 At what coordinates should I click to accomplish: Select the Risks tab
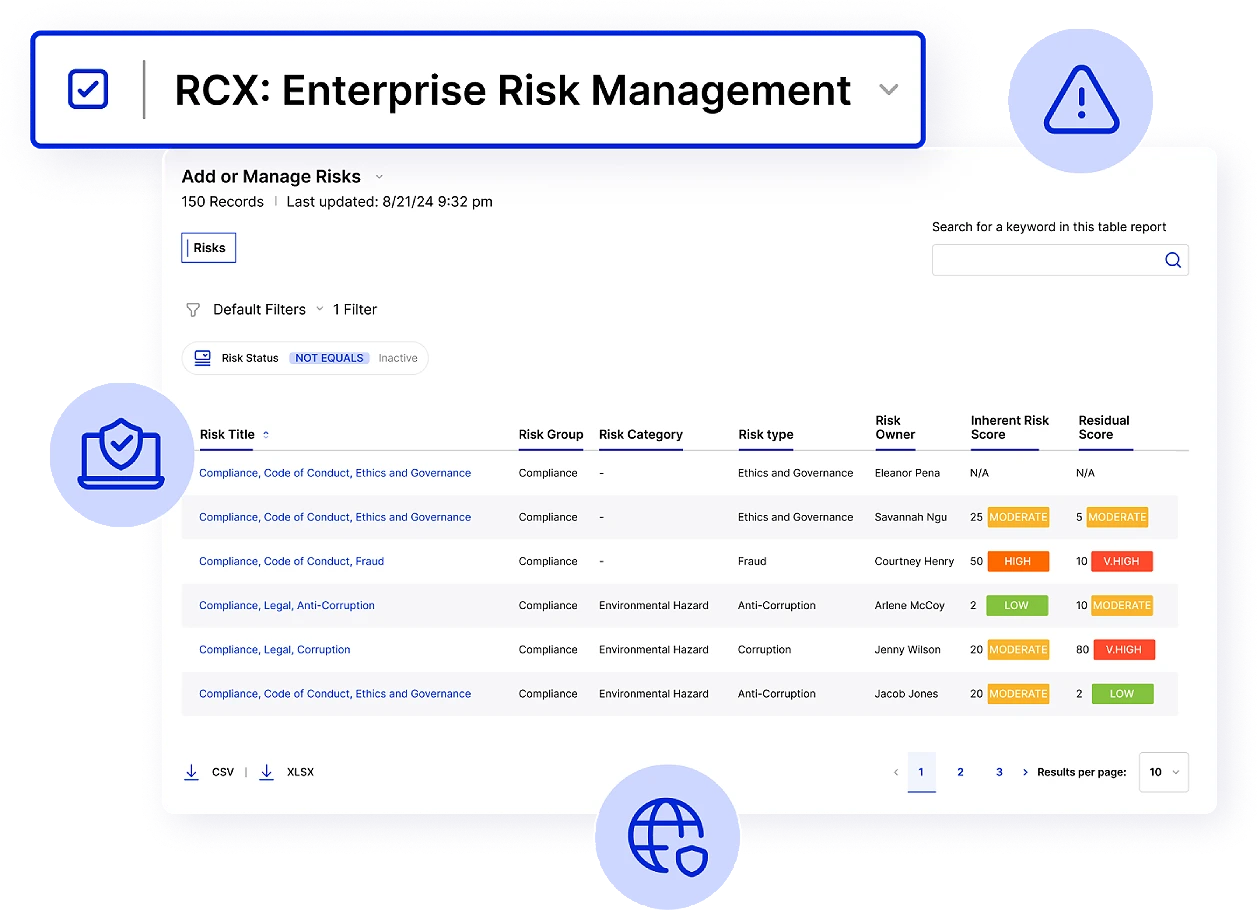click(x=208, y=248)
